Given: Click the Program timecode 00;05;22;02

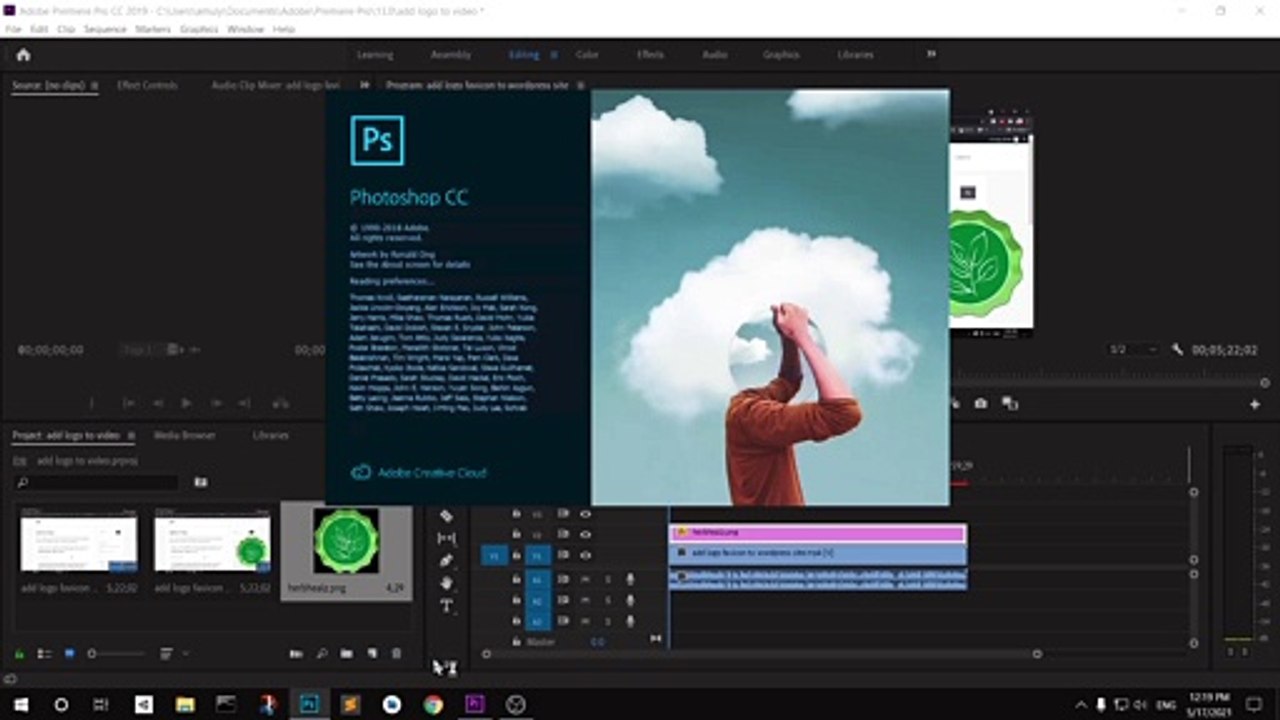Looking at the screenshot, I should pos(1226,350).
